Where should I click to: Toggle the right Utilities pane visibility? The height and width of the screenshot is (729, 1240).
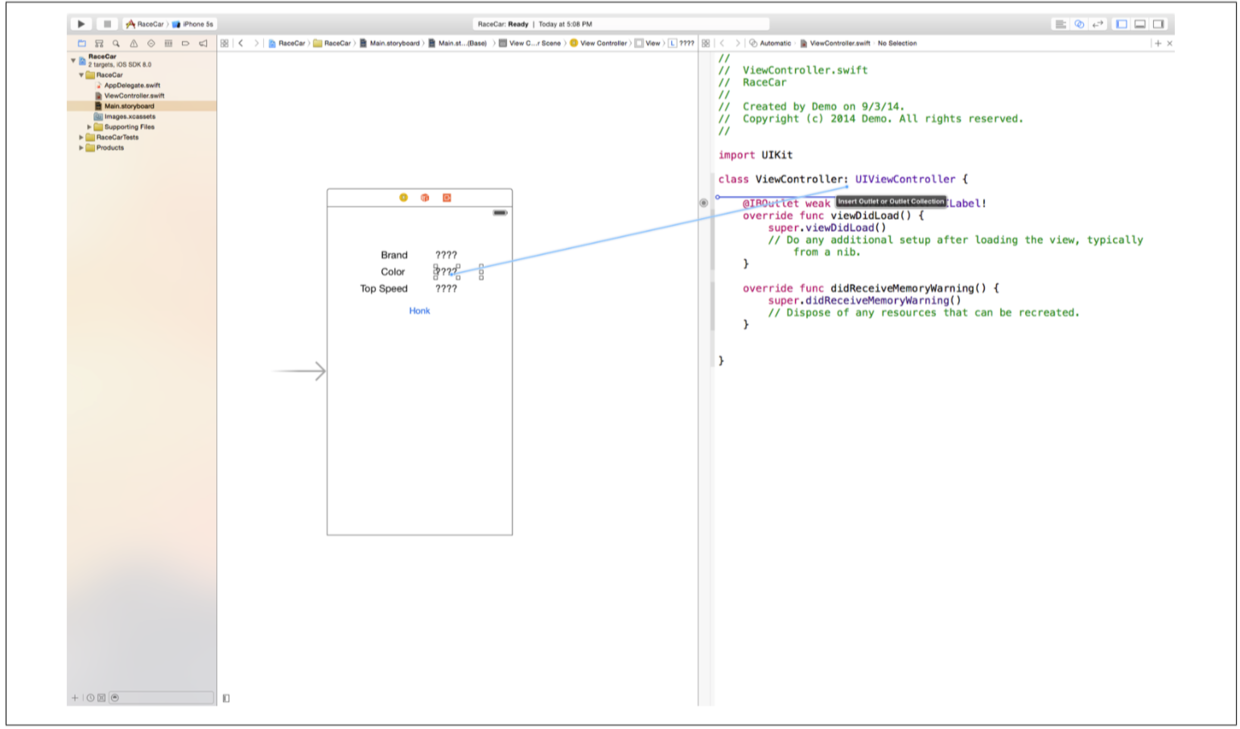(x=1158, y=24)
